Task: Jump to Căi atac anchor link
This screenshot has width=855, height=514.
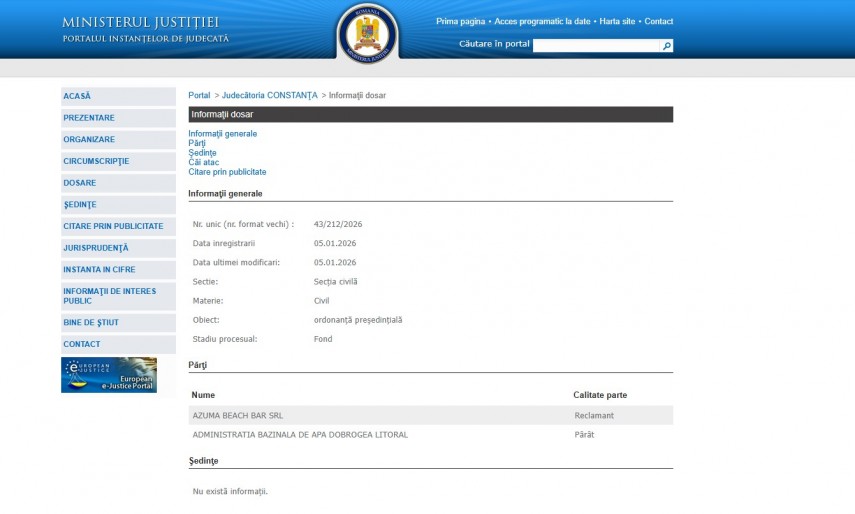Action: click(203, 162)
